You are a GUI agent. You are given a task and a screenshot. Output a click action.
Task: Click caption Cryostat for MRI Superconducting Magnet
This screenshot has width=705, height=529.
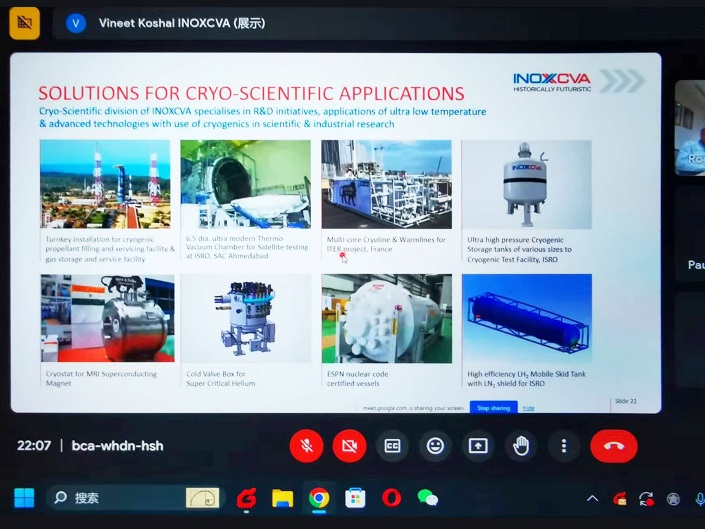[x=101, y=378]
